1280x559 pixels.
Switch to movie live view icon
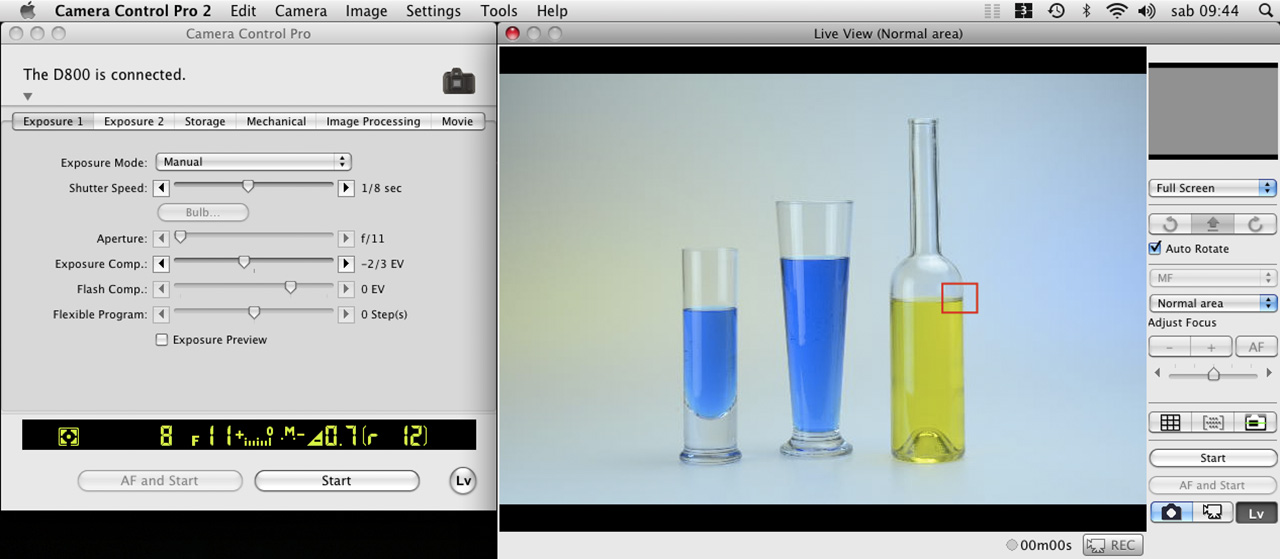[x=1213, y=513]
